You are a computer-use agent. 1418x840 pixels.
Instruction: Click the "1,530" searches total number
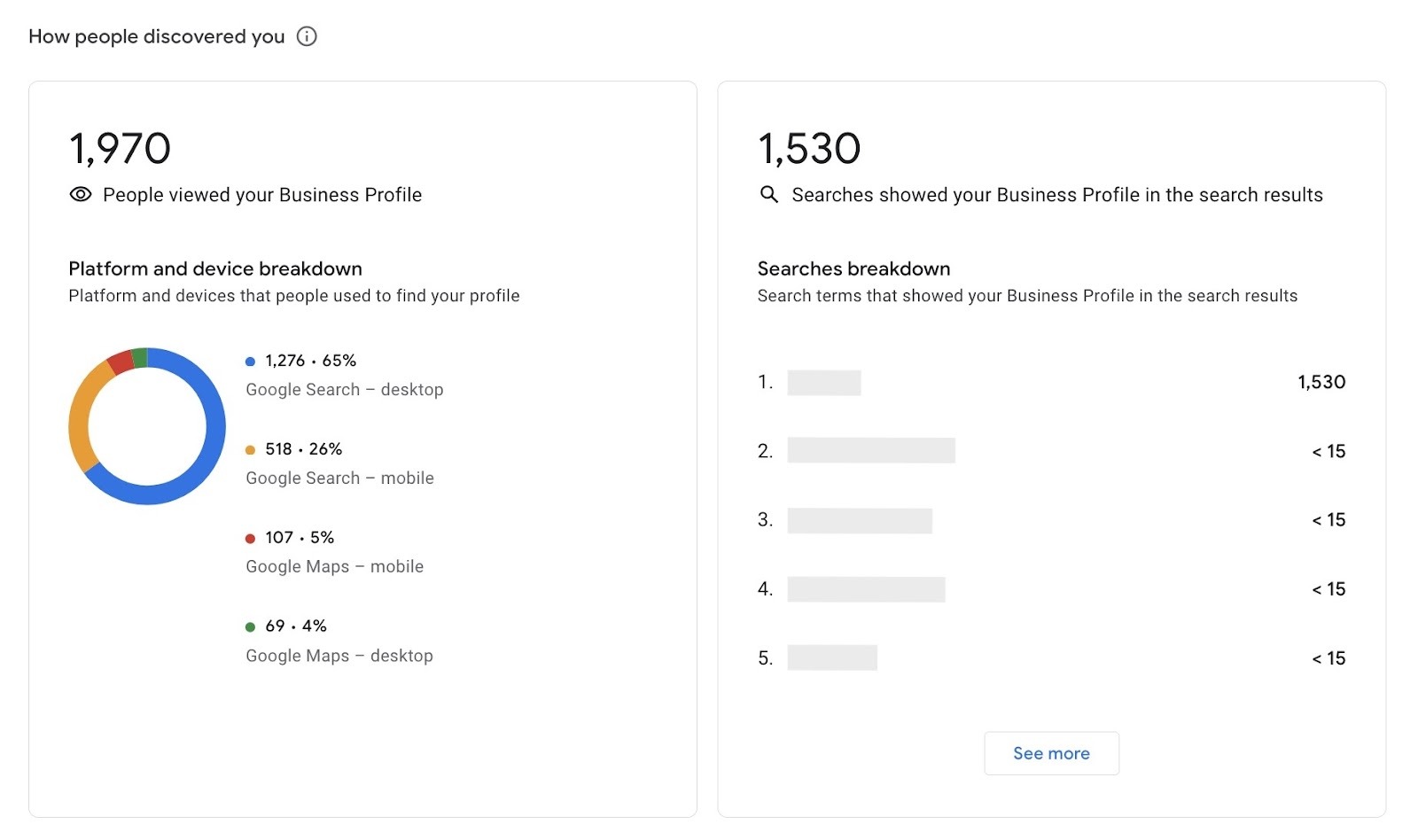coord(809,147)
